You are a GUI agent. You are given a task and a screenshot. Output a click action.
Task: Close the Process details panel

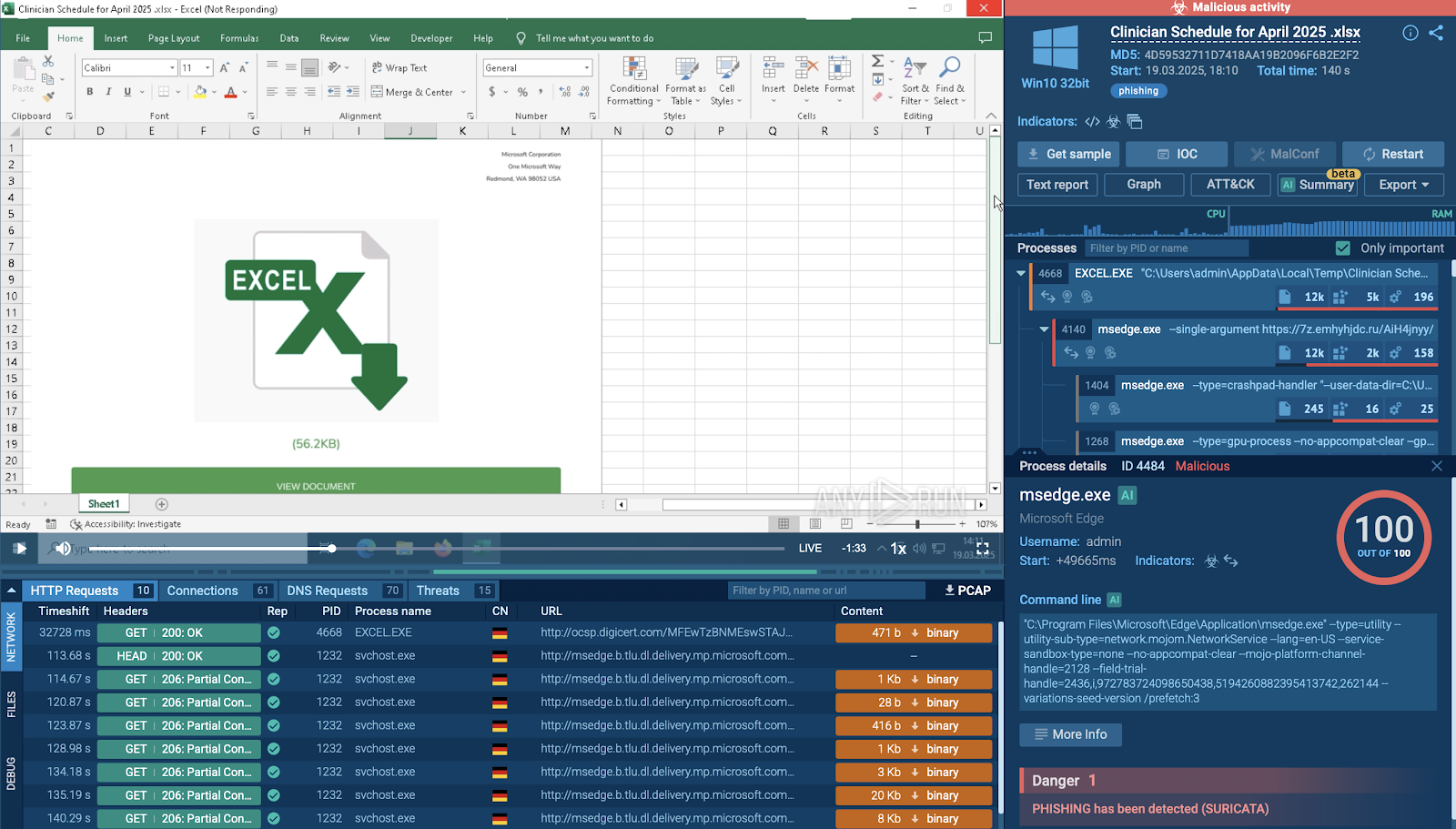[1437, 466]
